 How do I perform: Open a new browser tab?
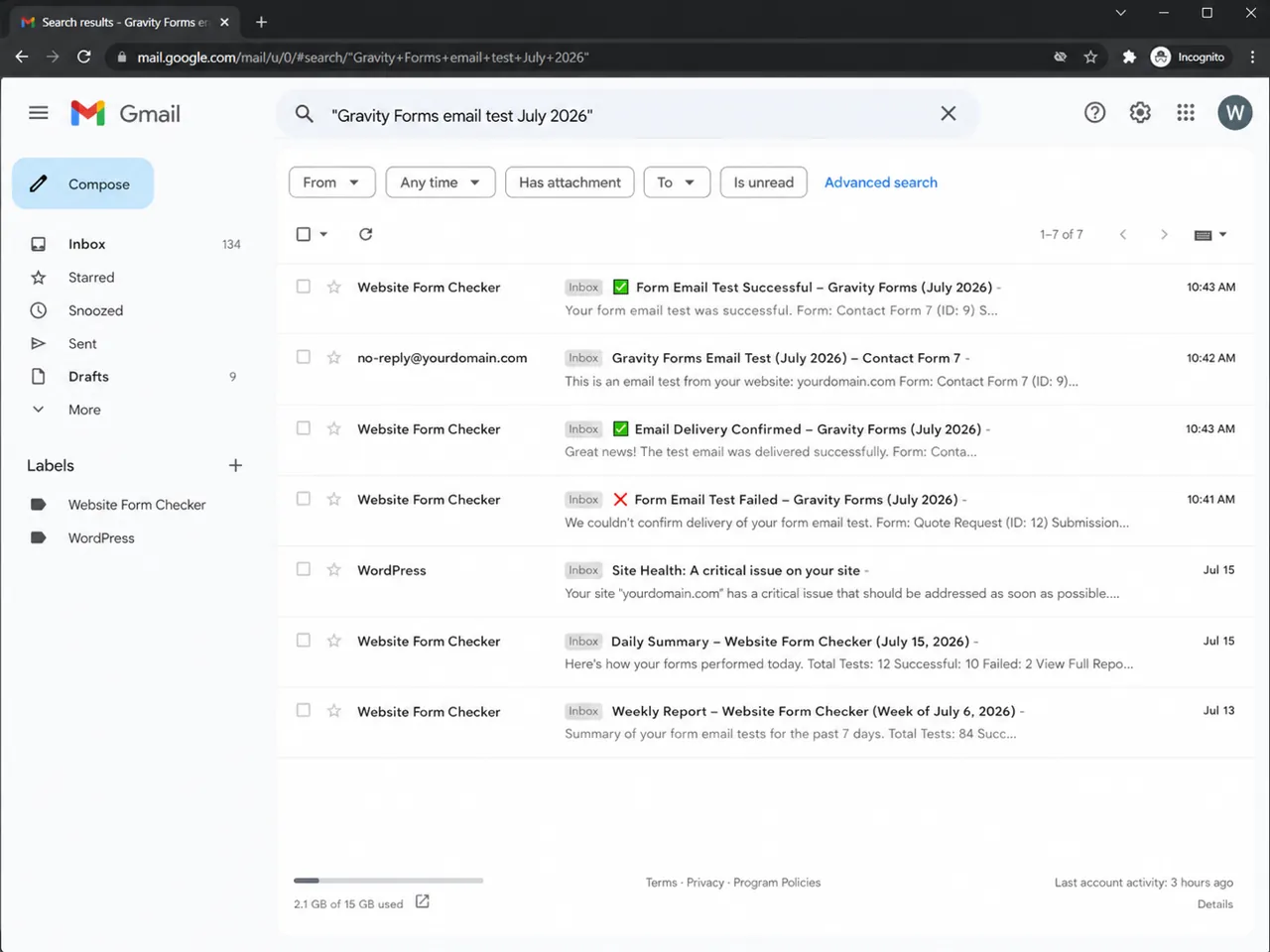click(261, 22)
